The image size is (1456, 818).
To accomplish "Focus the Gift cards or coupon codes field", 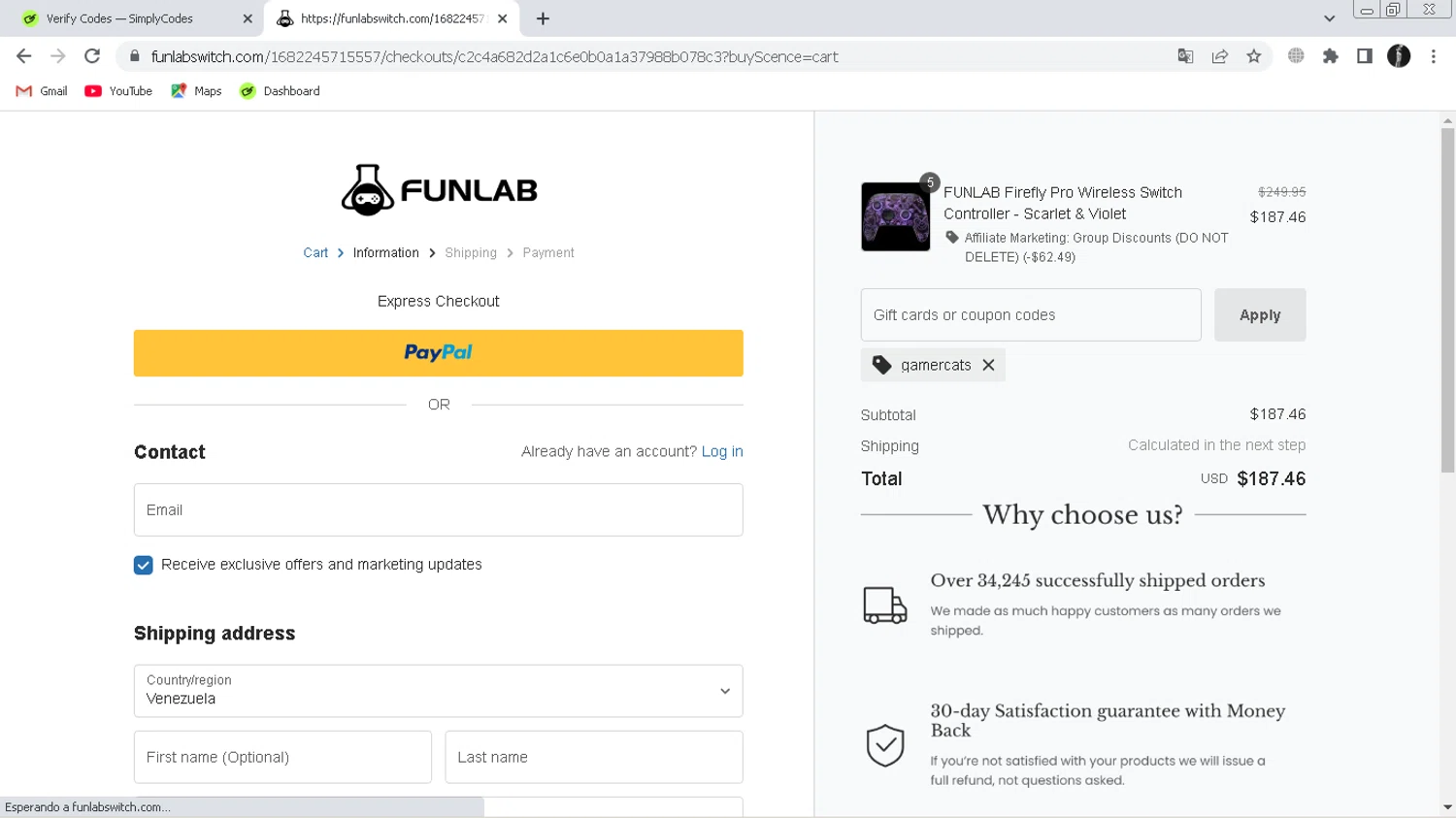I will [x=1031, y=314].
